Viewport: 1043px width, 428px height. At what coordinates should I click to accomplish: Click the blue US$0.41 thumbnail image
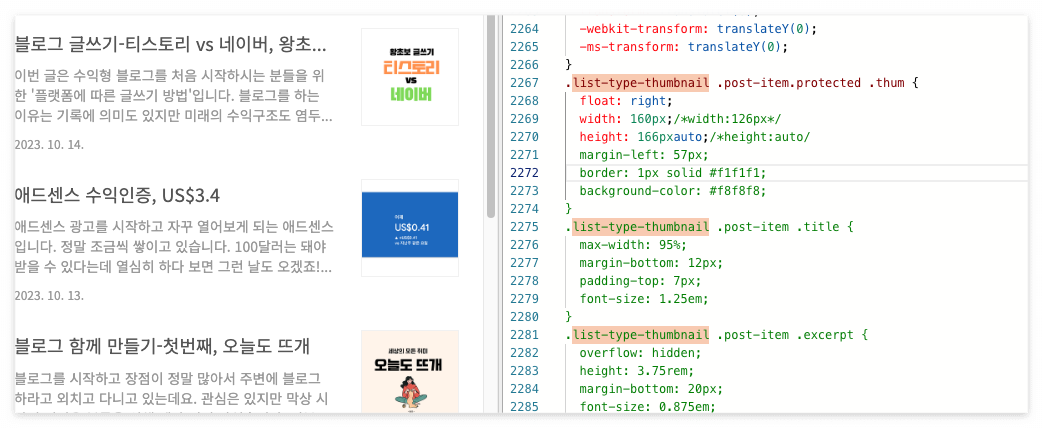(x=410, y=228)
